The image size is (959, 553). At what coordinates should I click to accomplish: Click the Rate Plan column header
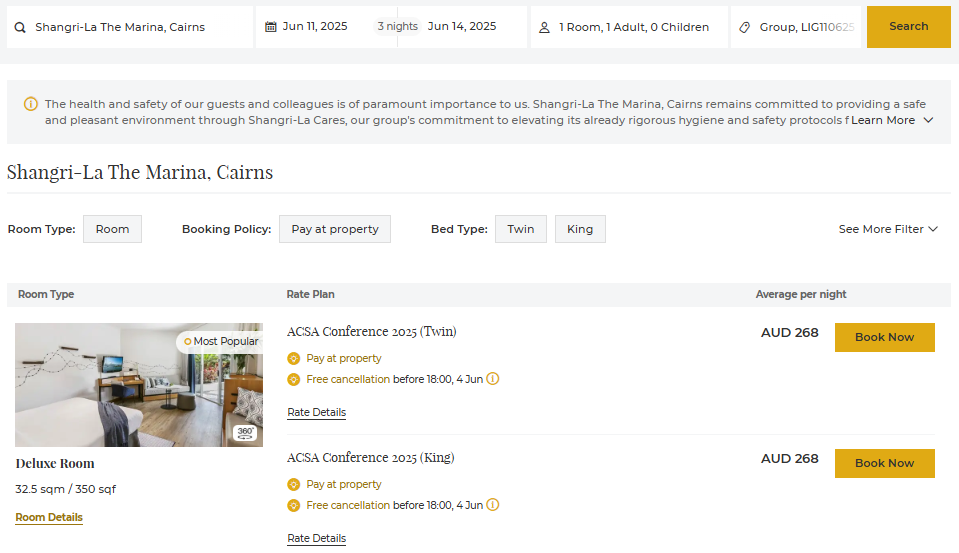(x=310, y=294)
